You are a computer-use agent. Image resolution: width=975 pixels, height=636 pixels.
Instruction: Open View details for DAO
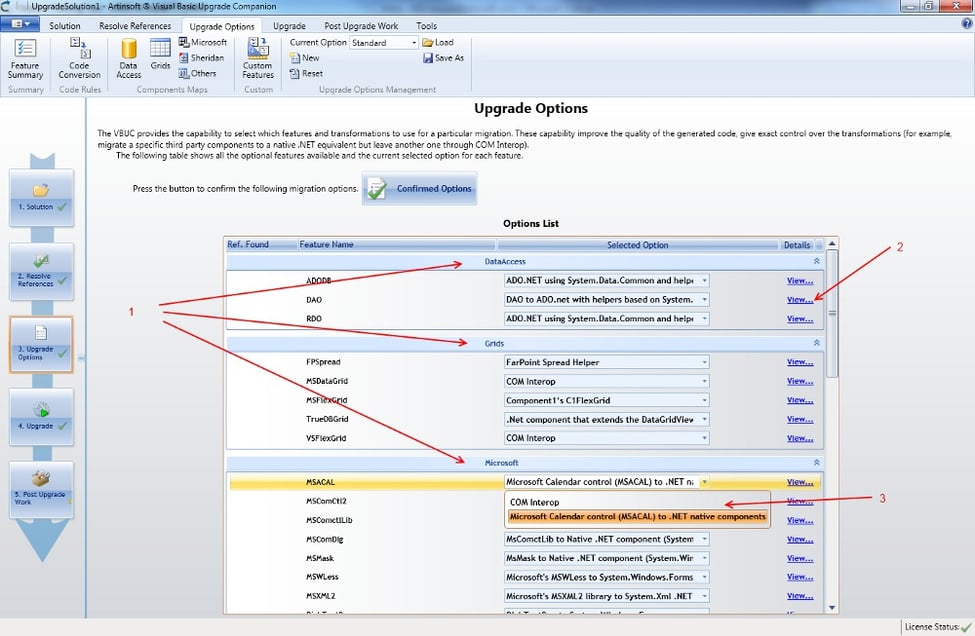pyautogui.click(x=800, y=300)
